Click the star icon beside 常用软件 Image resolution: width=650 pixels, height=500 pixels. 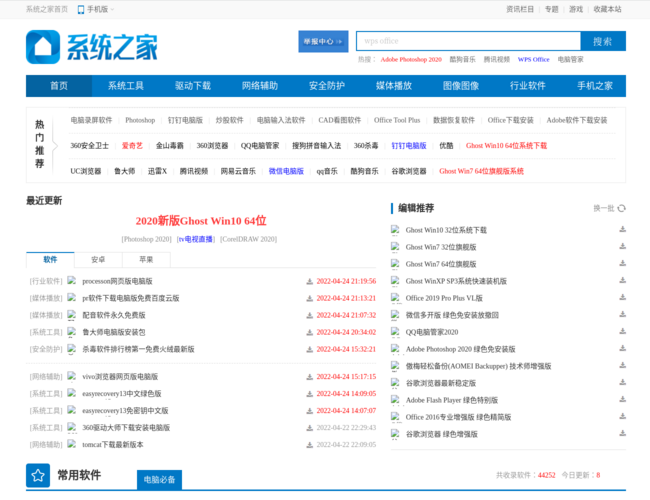(x=38, y=475)
